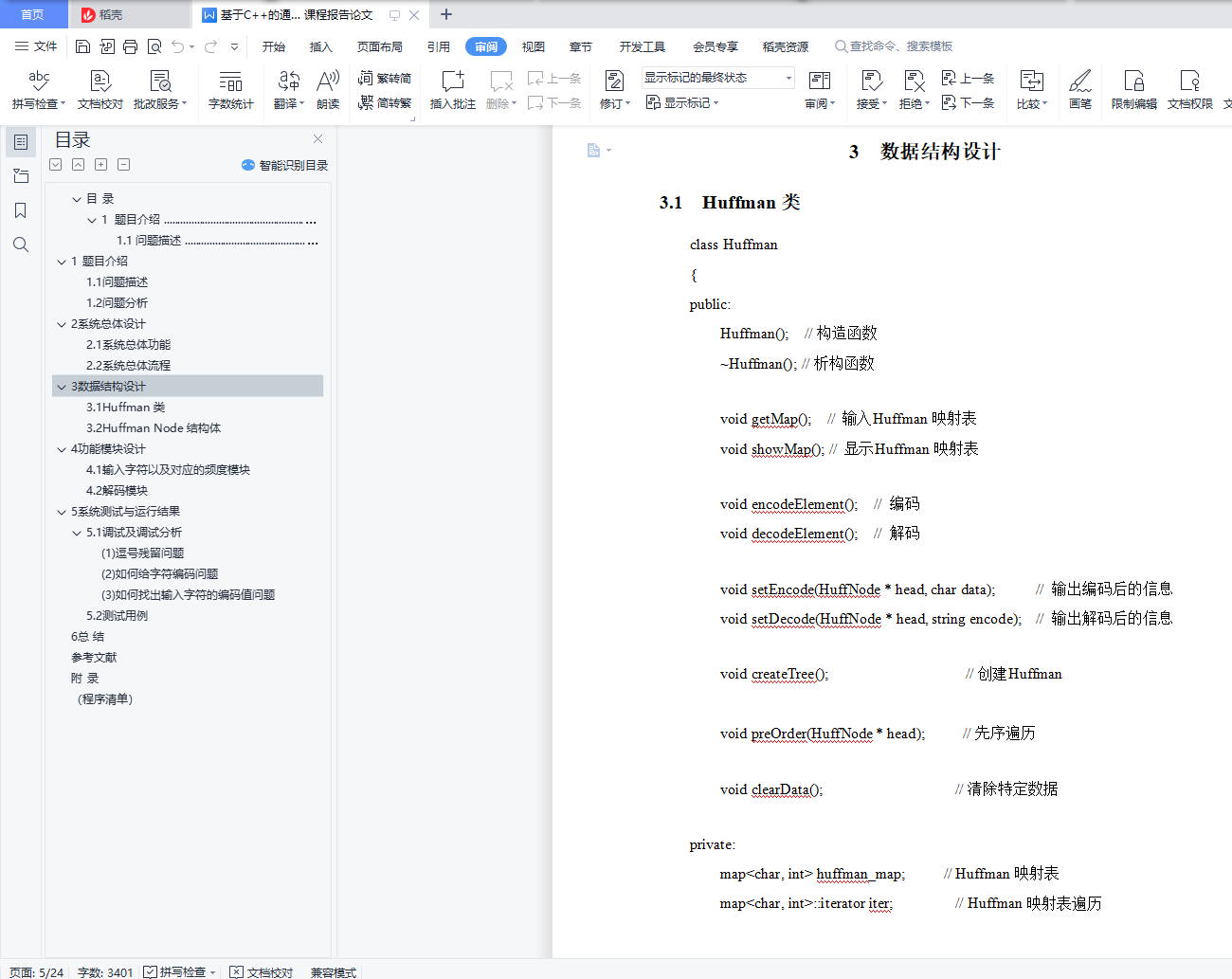Click the 比较 compare documents icon
The image size is (1232, 979).
1031,82
